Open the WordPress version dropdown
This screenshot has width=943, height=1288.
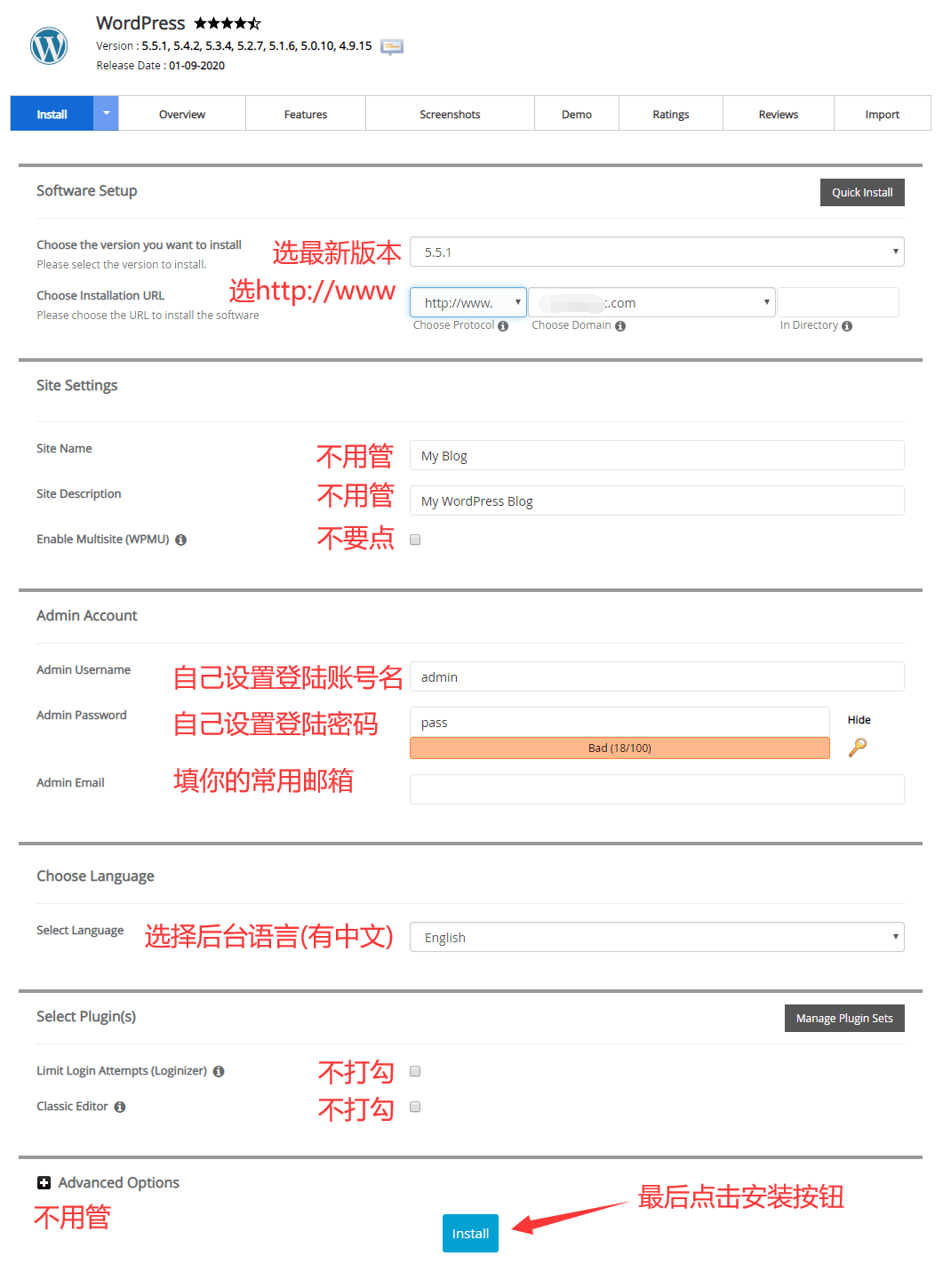[656, 252]
